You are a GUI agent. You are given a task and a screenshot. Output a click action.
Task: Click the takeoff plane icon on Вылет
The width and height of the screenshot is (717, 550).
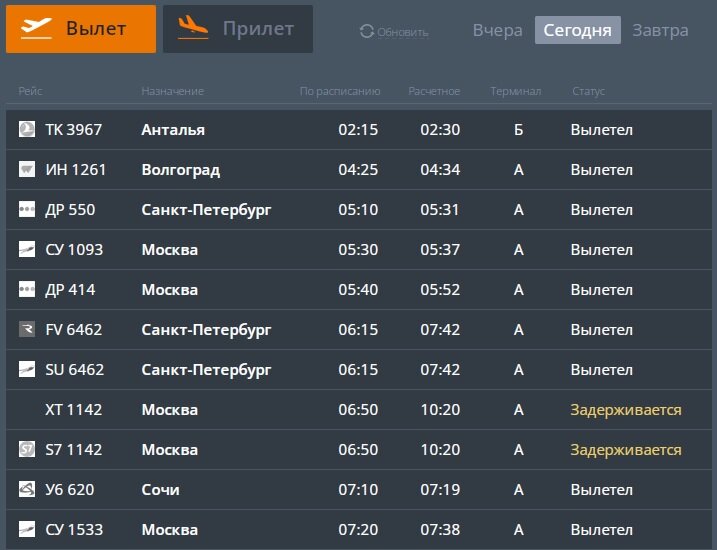[x=37, y=28]
